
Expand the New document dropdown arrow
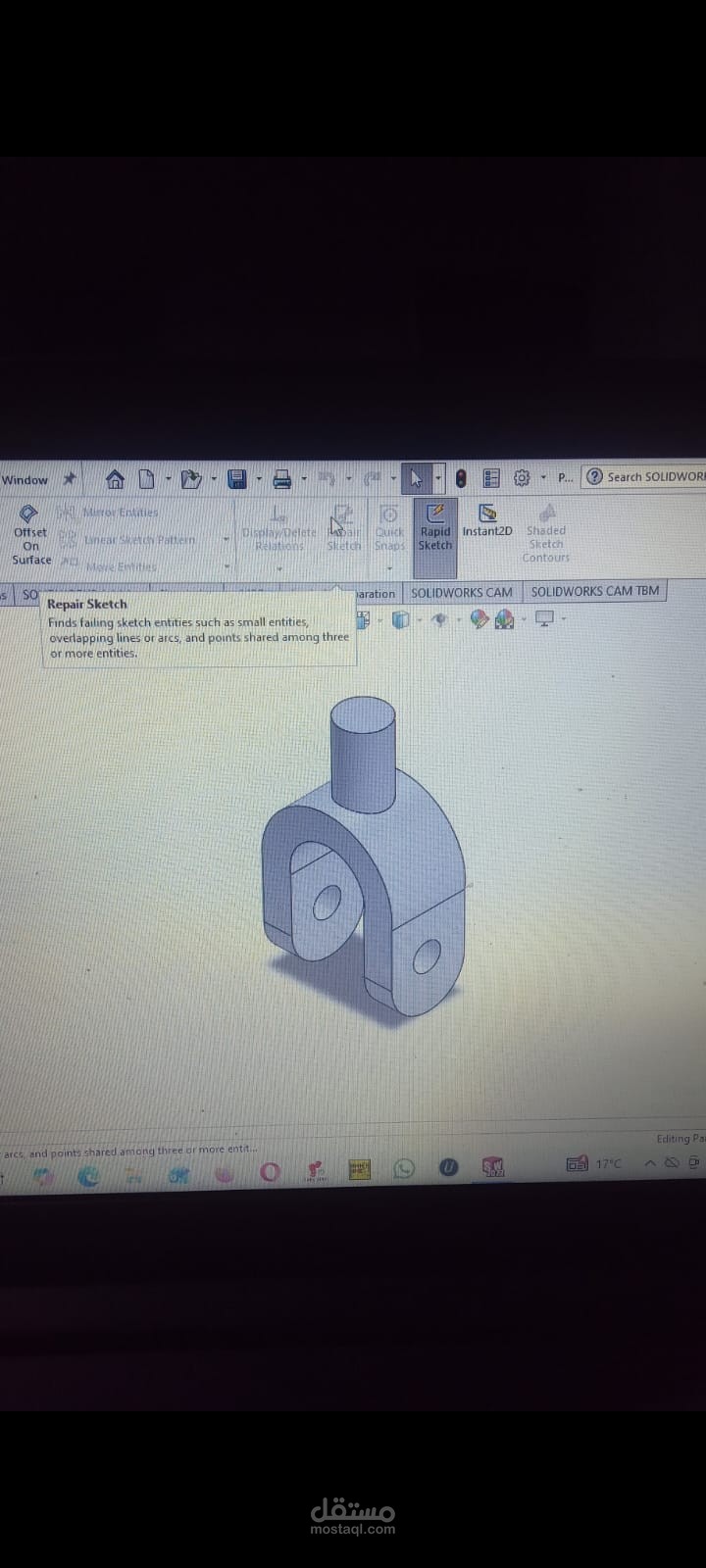click(x=168, y=479)
